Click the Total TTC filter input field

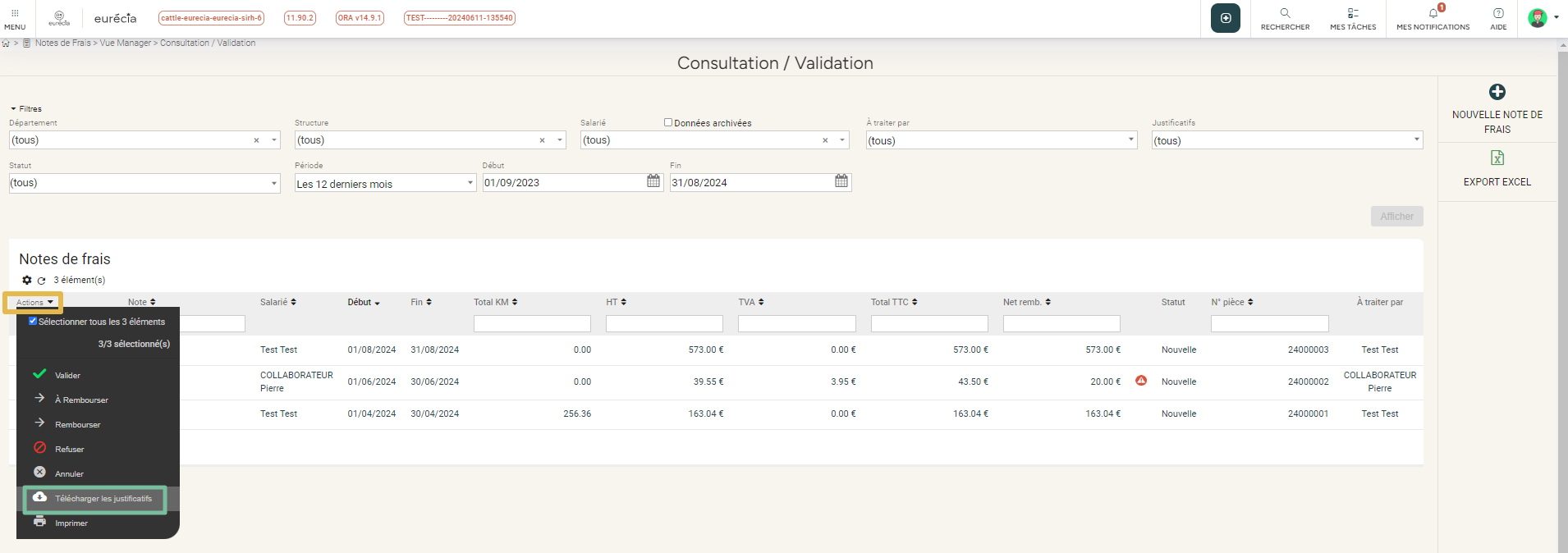929,324
